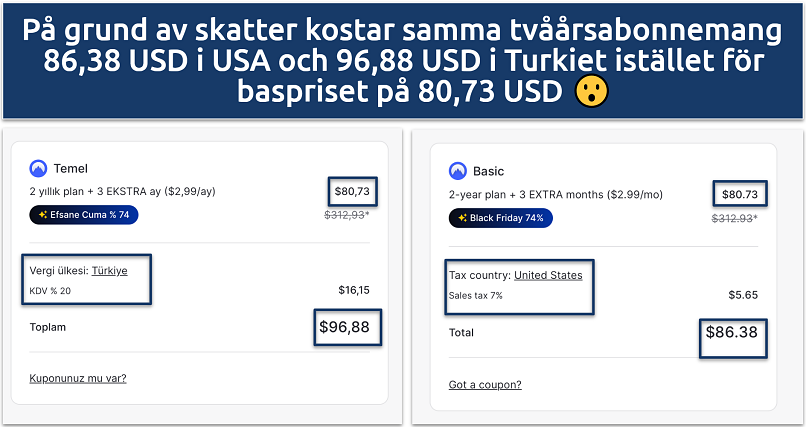Click the sparkle icon in Black Friday badge

tap(463, 217)
